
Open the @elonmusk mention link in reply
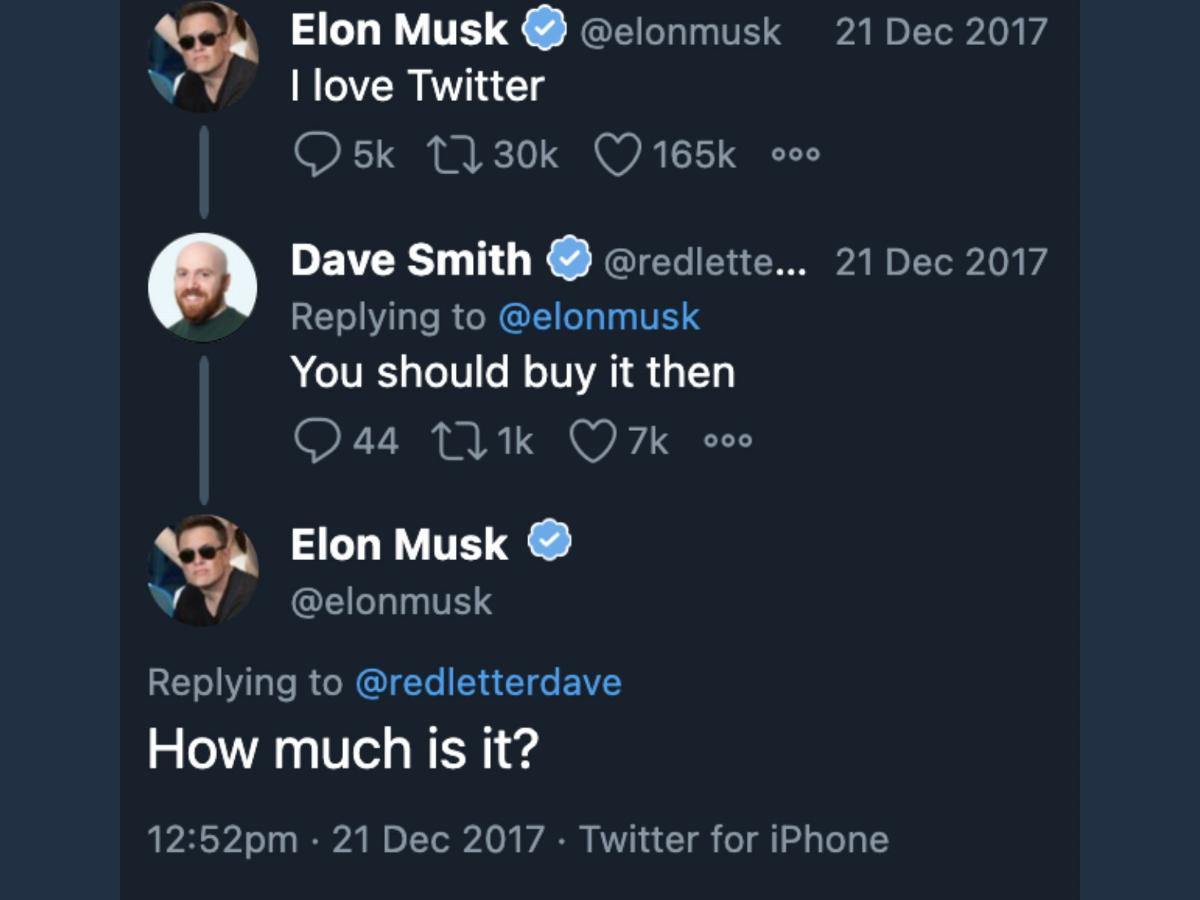599,317
